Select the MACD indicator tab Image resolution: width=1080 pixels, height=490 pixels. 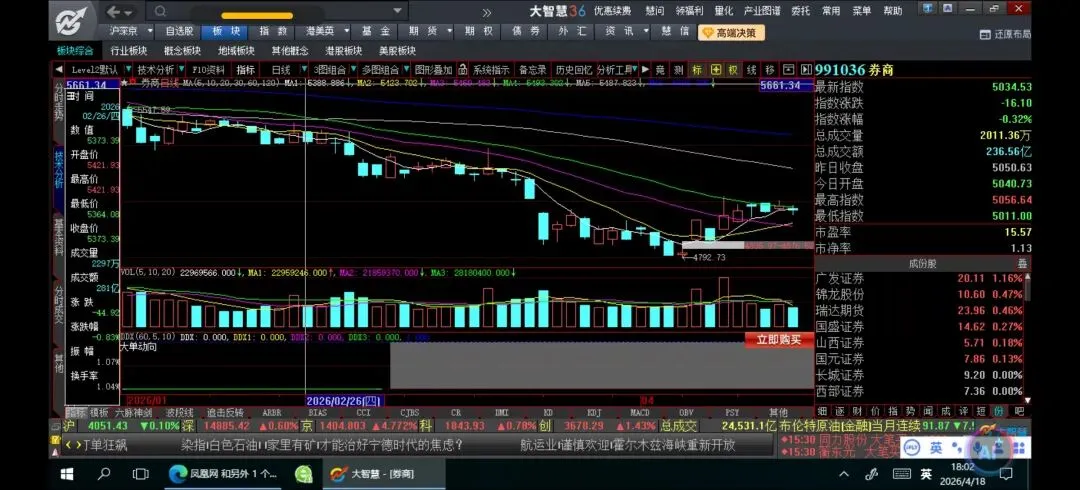(641, 412)
